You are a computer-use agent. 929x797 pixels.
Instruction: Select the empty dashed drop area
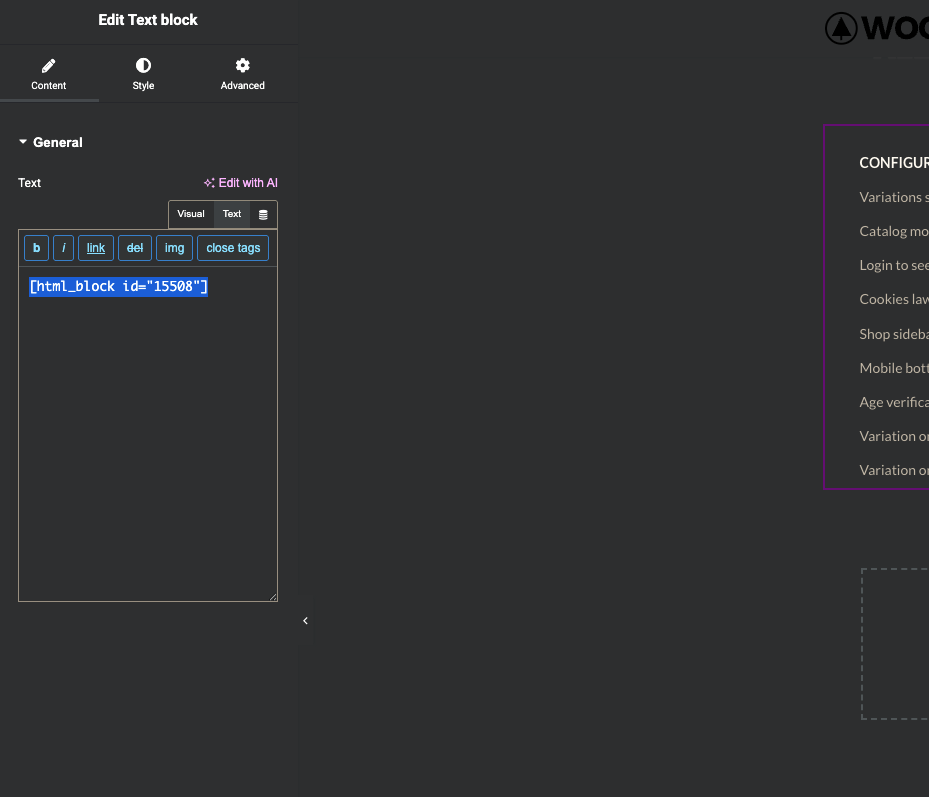point(895,644)
